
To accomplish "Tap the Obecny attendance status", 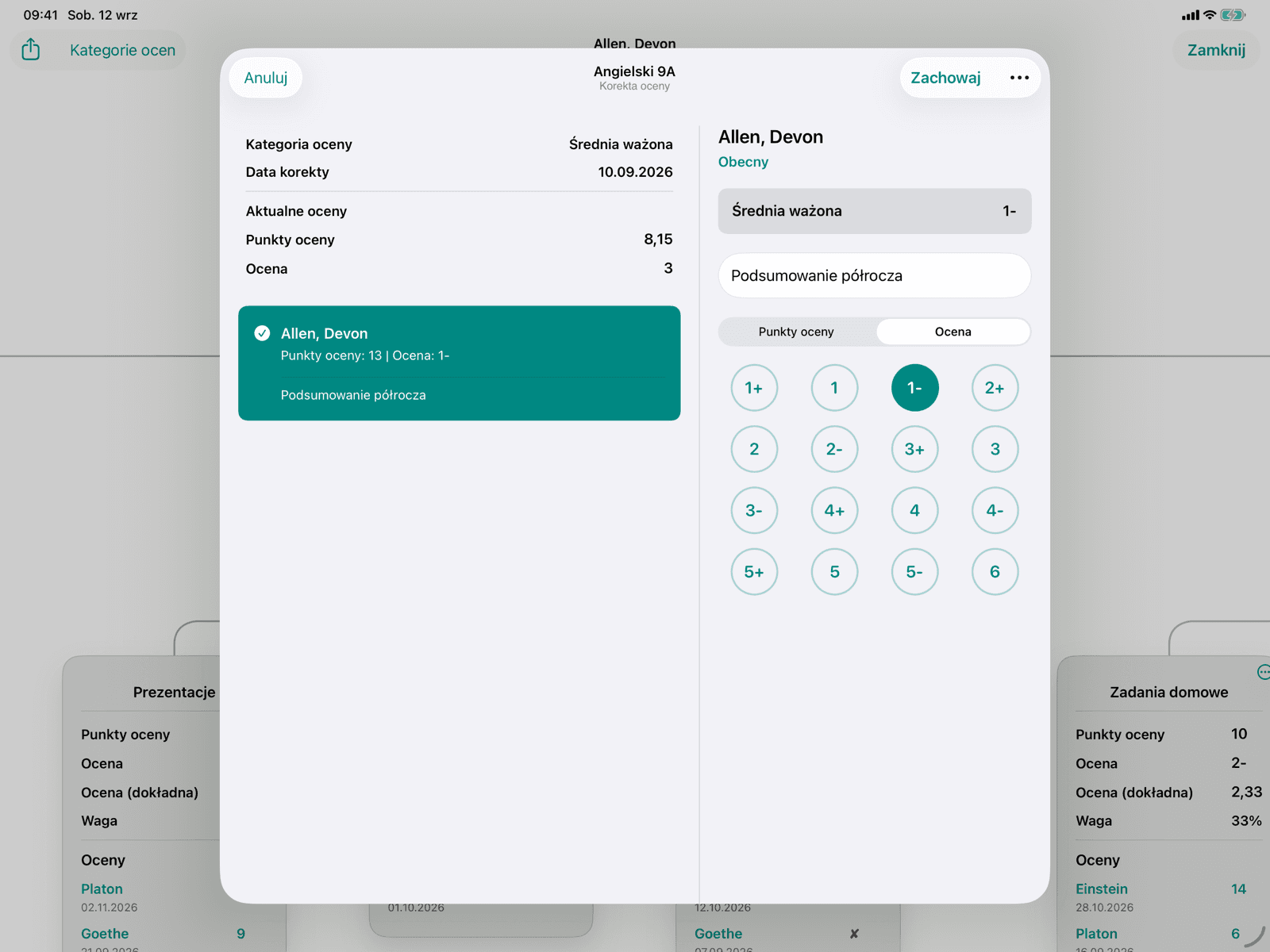I will point(743,162).
